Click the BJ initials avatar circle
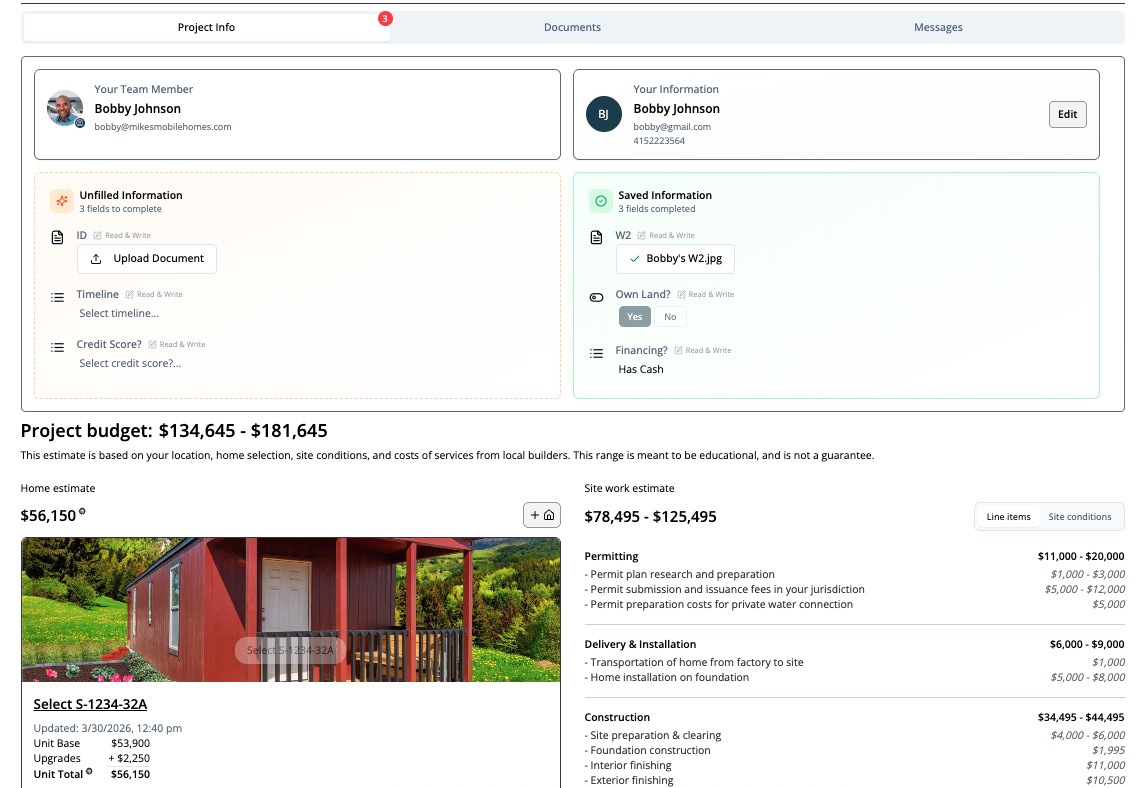Image resolution: width=1147 pixels, height=788 pixels. (603, 114)
